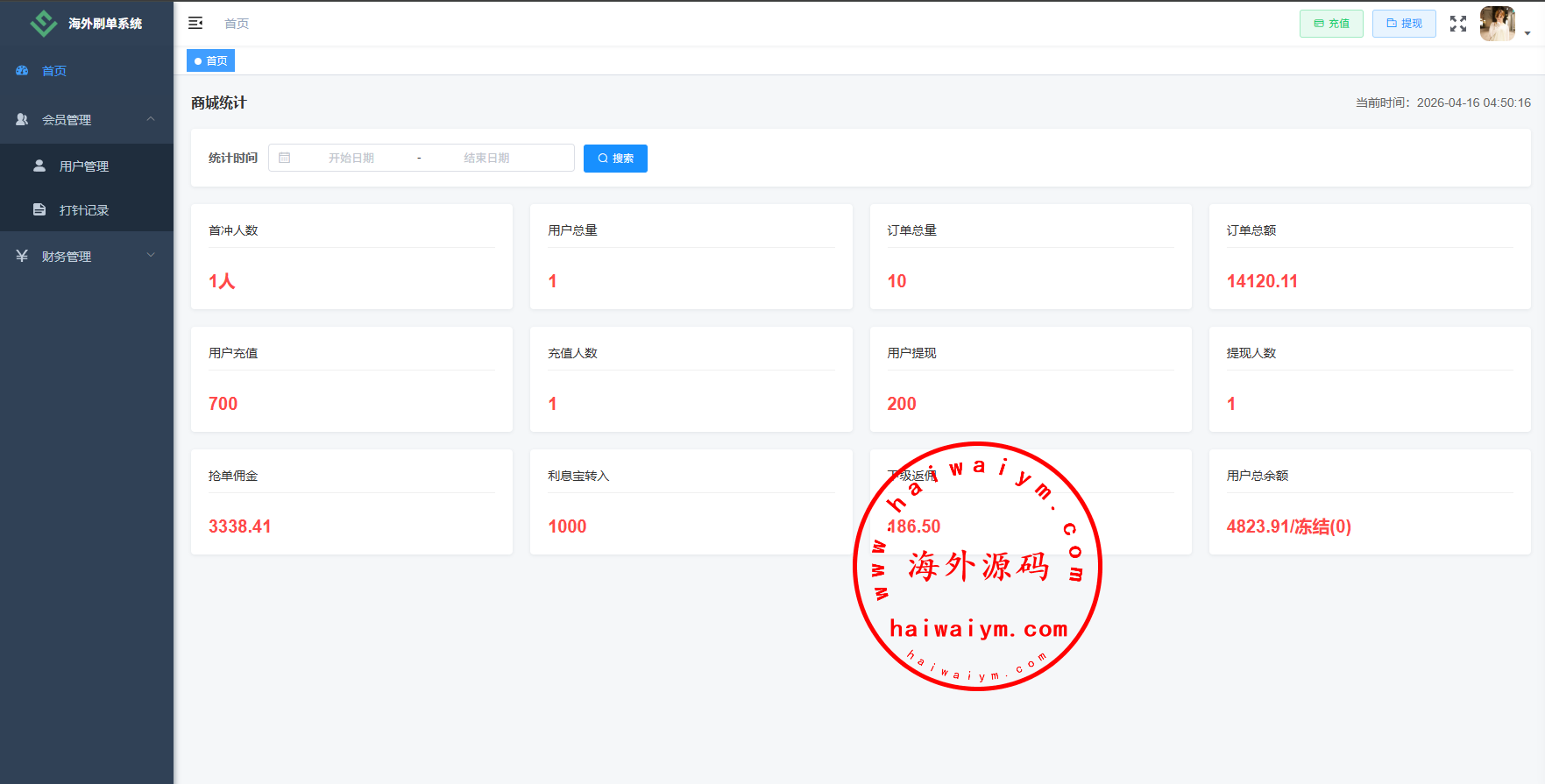Open 用户管理 in the sidebar
This screenshot has width=1545, height=784.
pos(84,166)
